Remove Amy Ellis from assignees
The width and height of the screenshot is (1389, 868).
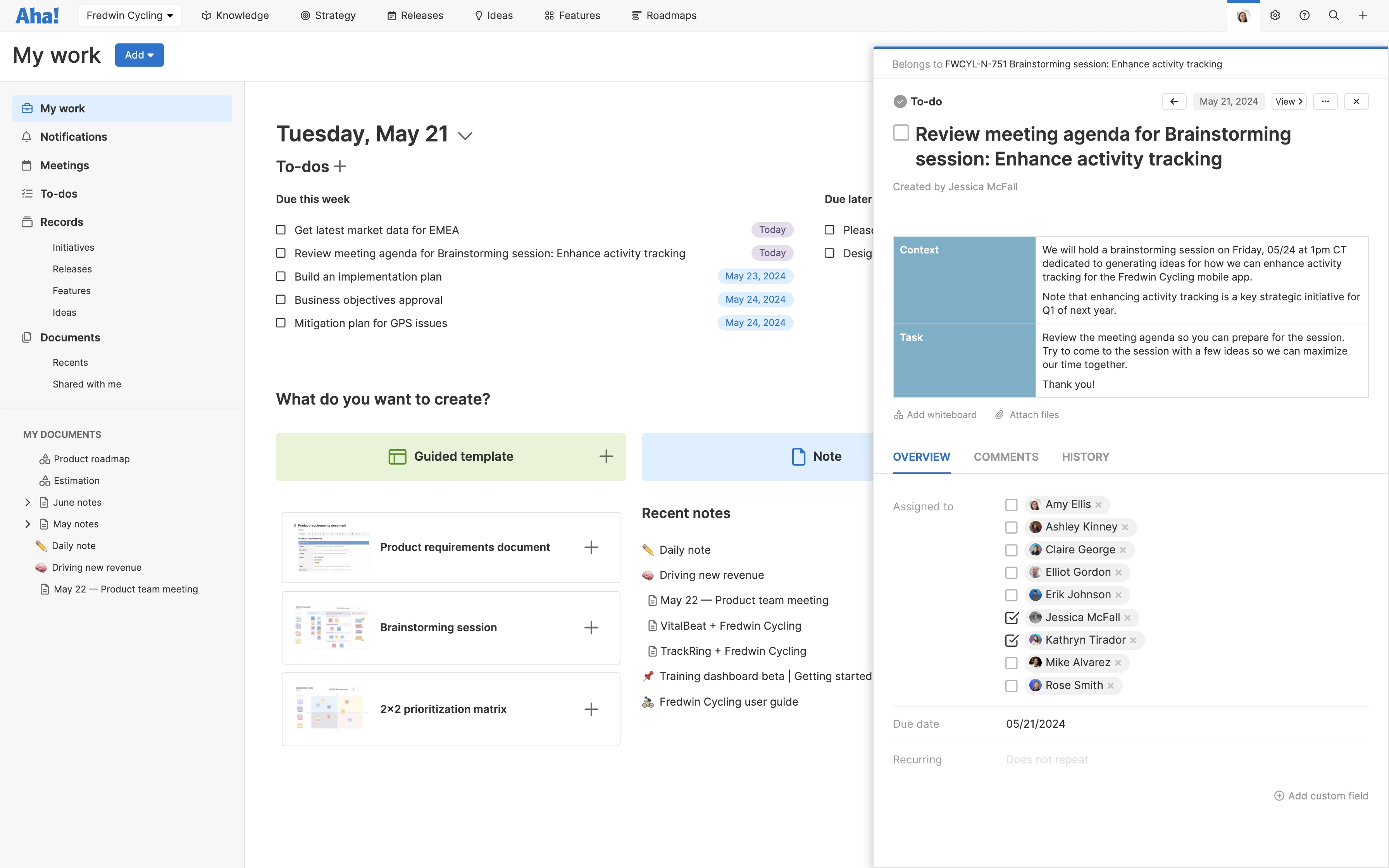tap(1099, 505)
